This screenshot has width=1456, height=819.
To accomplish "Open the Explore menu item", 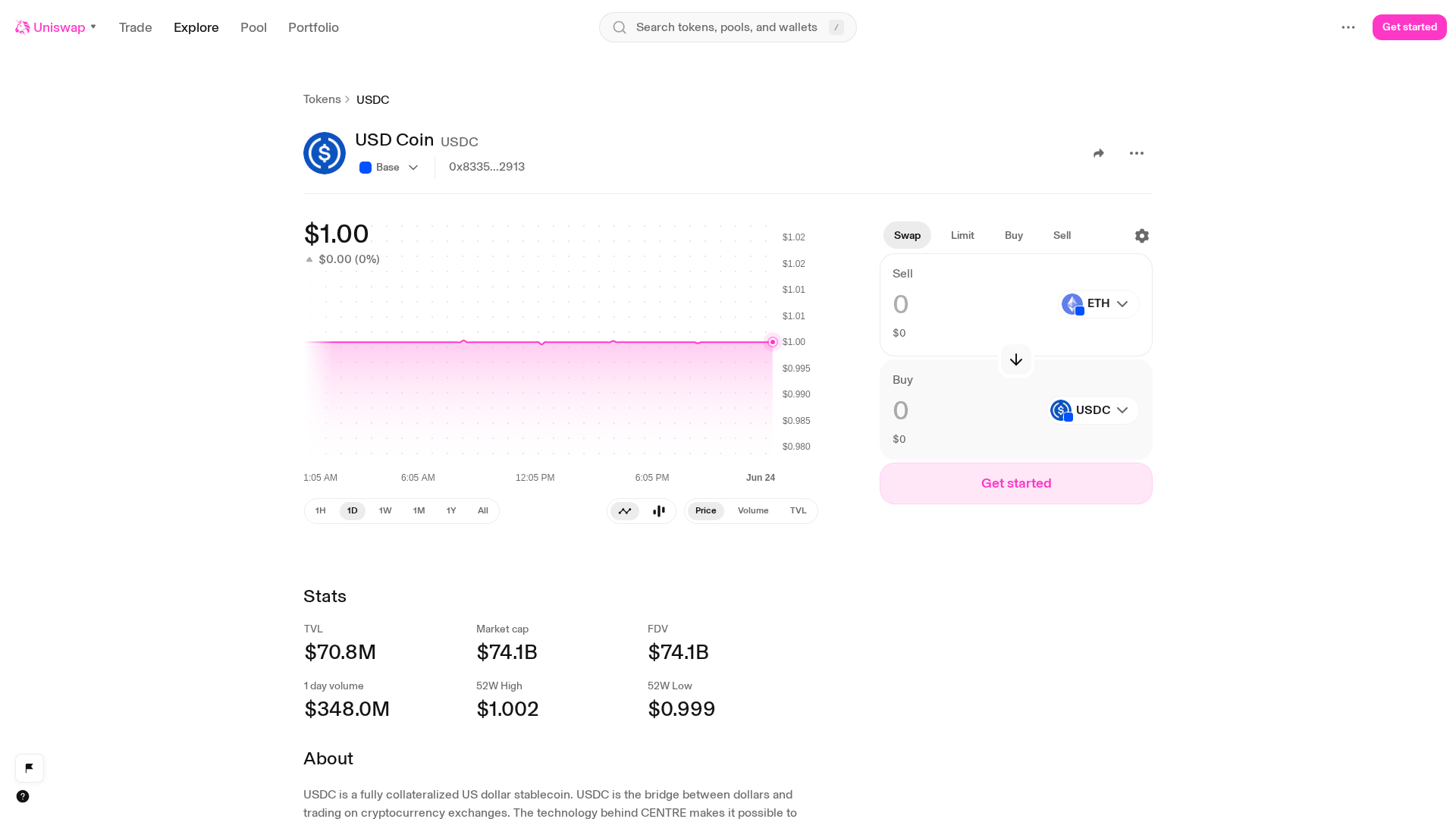I will click(196, 27).
